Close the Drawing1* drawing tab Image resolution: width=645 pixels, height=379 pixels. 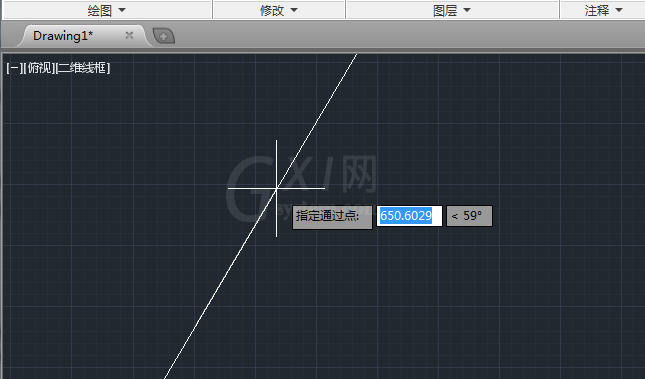(x=129, y=35)
